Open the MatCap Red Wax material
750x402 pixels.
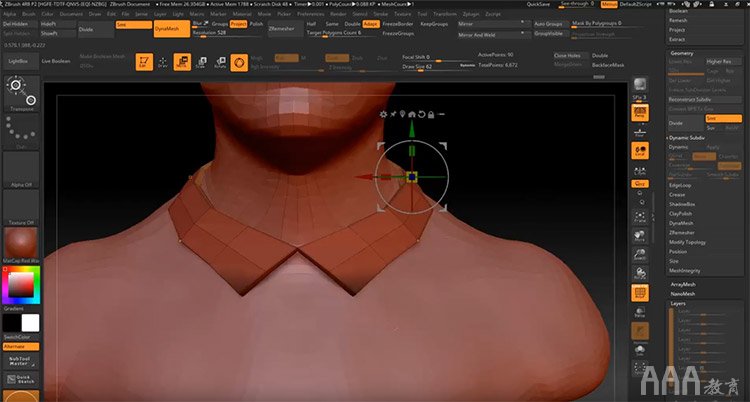tap(21, 246)
